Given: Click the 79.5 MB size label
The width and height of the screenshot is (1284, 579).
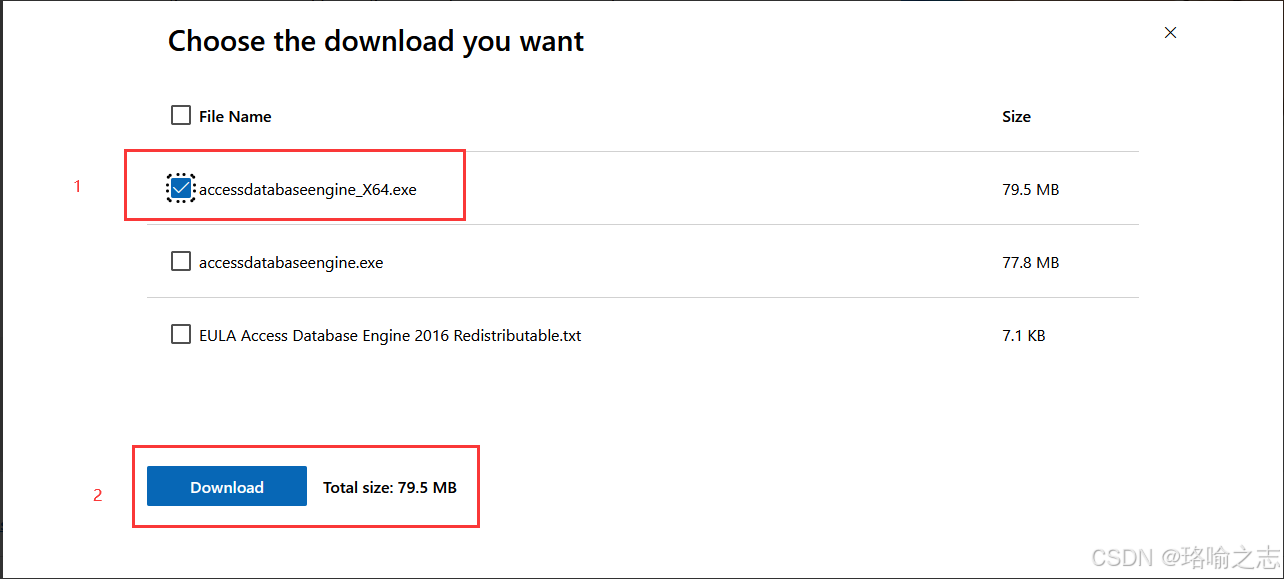Looking at the screenshot, I should [x=1030, y=189].
